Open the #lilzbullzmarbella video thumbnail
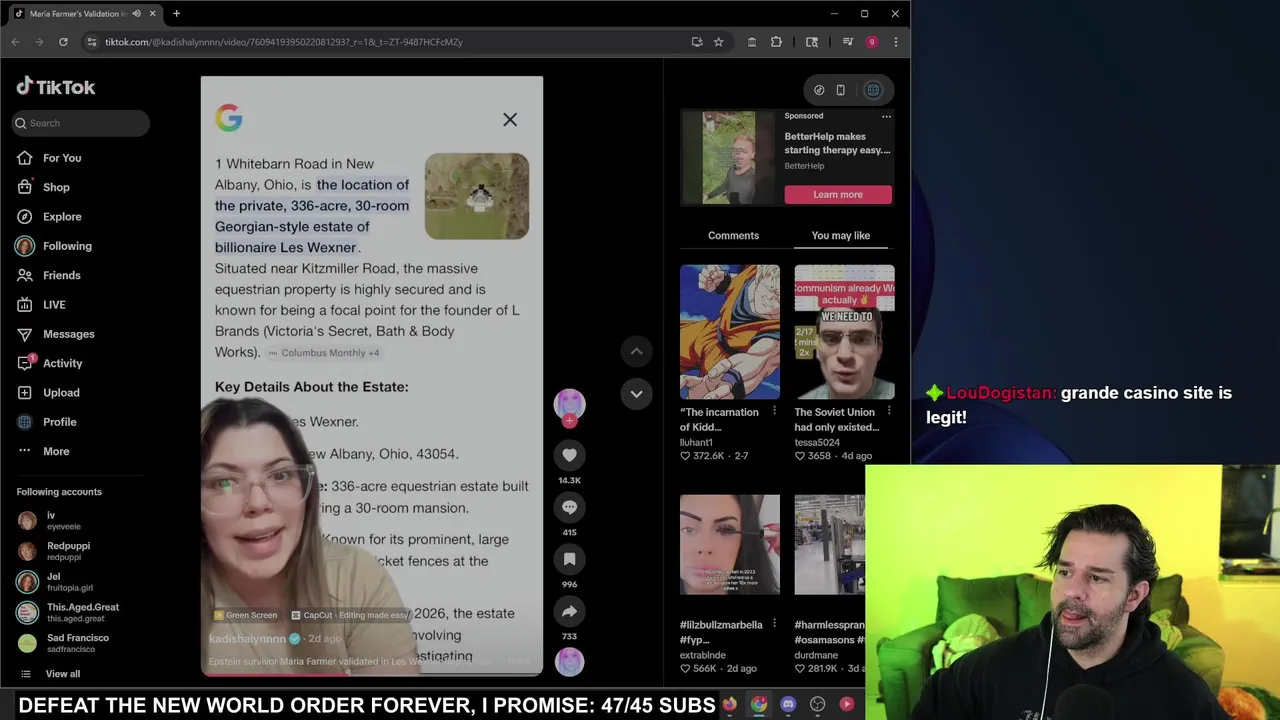Viewport: 1280px width, 720px height. 730,545
